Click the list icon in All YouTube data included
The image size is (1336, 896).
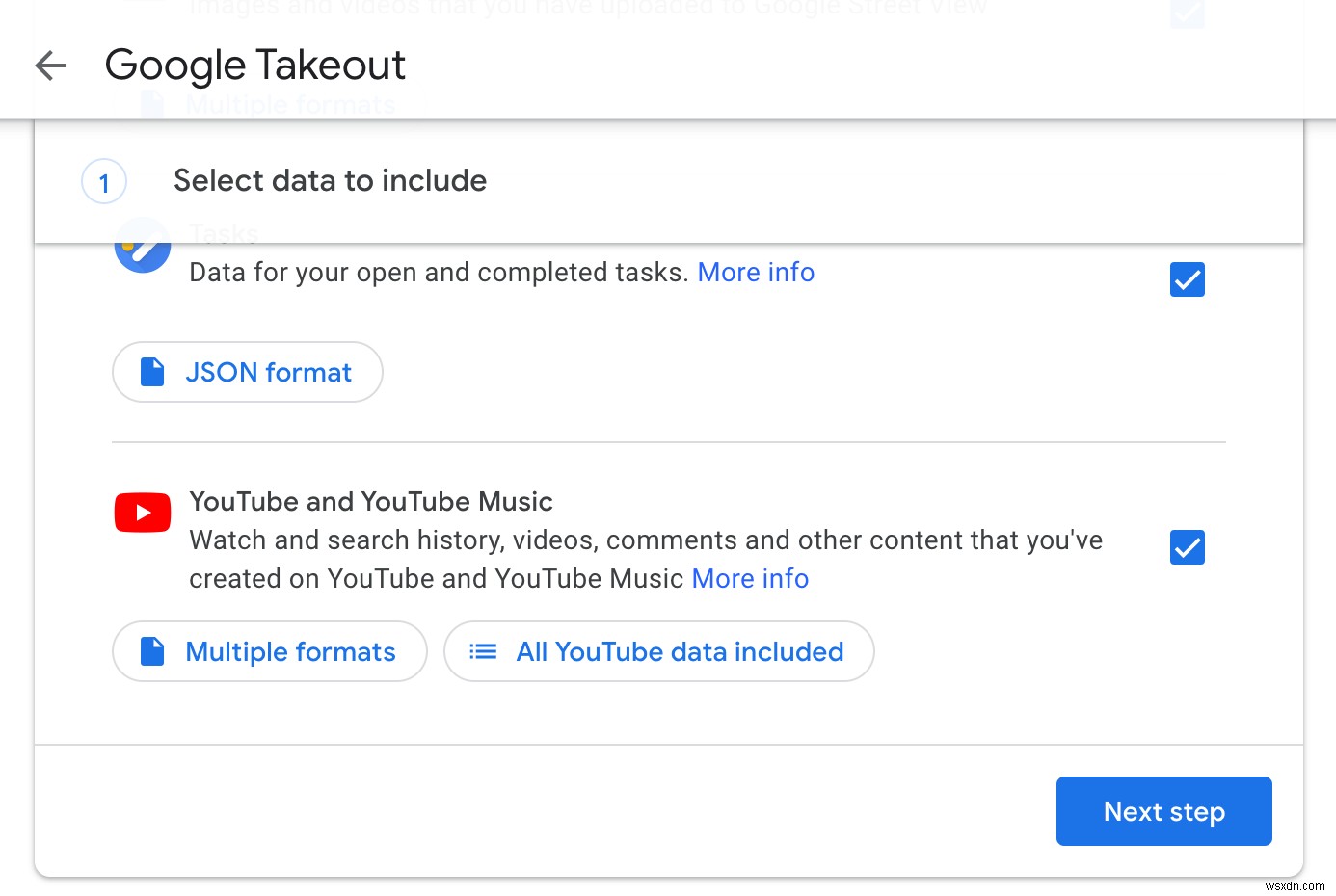pos(481,651)
